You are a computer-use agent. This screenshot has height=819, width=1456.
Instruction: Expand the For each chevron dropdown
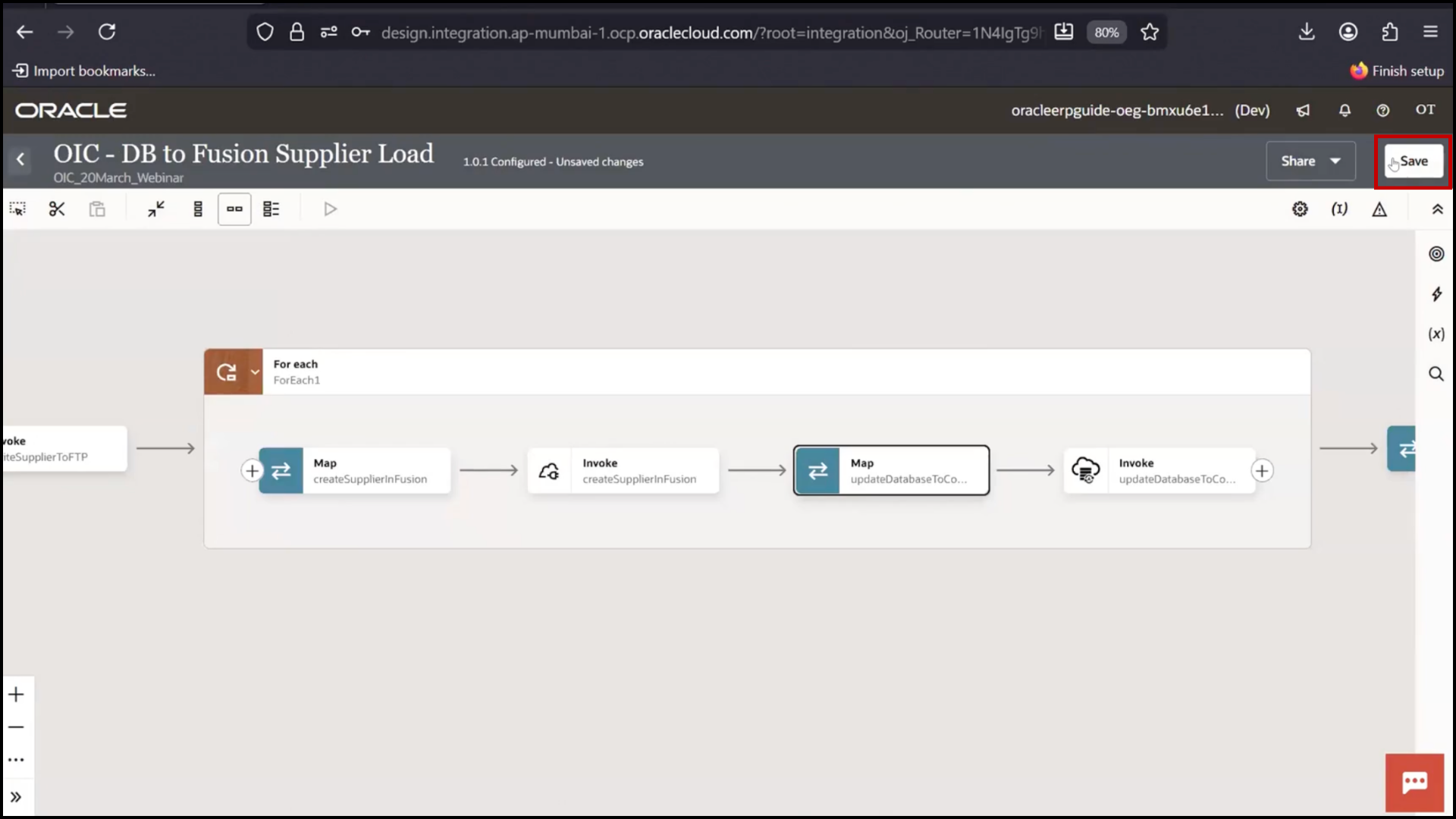tap(255, 372)
